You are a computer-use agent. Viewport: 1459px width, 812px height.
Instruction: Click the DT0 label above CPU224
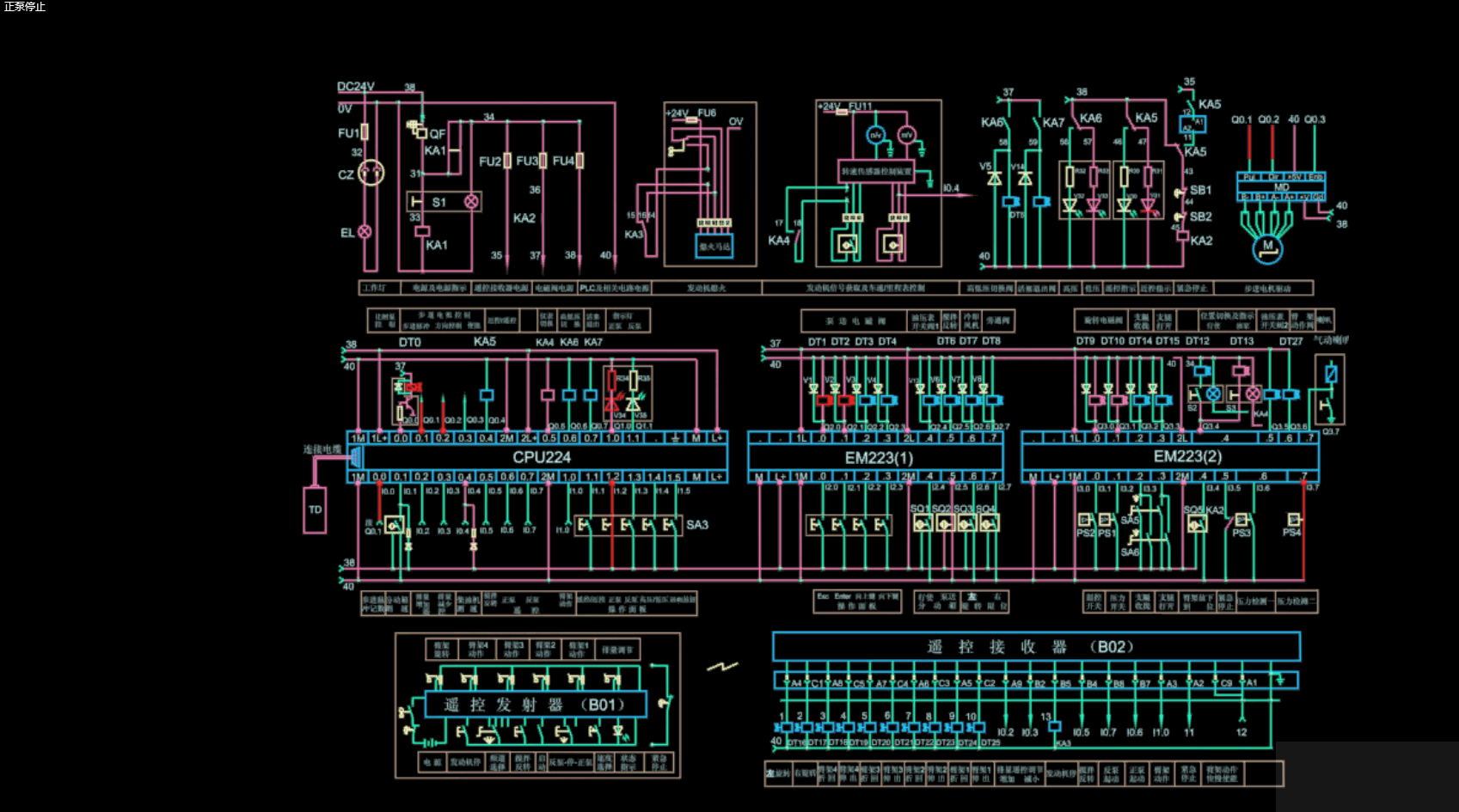coord(410,342)
